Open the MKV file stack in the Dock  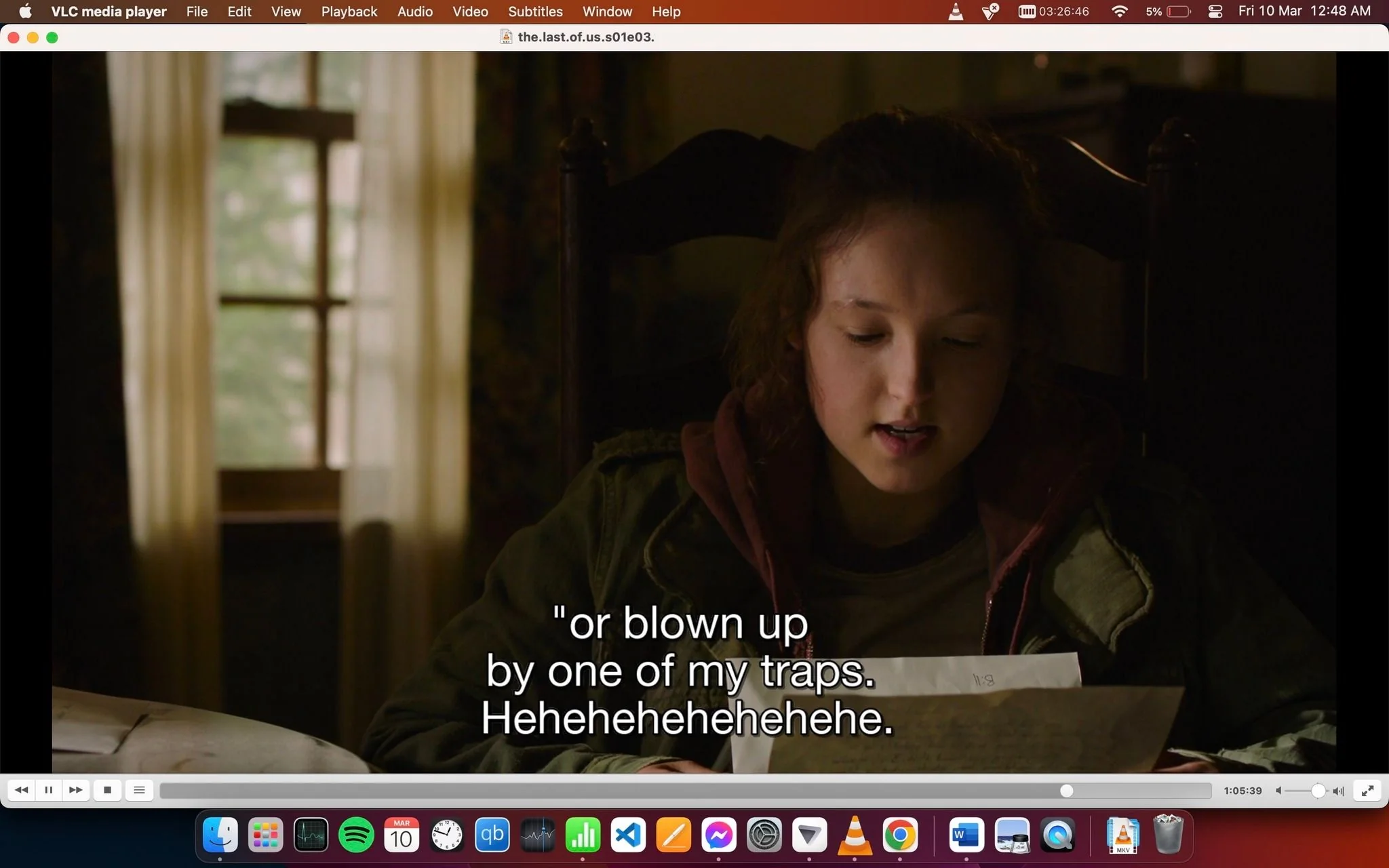click(x=1123, y=835)
